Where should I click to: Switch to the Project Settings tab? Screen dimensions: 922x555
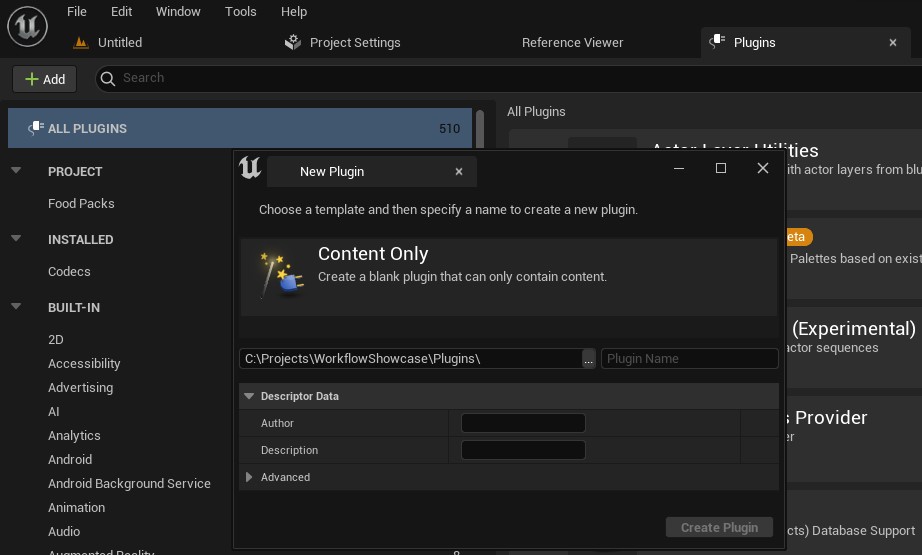pos(355,42)
